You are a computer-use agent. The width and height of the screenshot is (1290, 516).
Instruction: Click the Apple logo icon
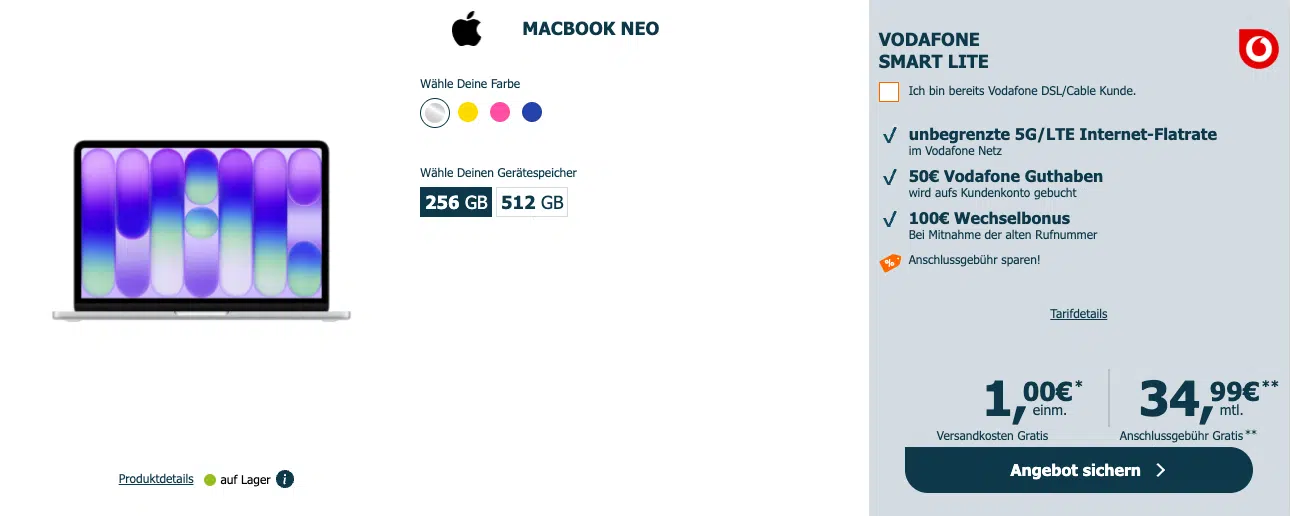(466, 29)
